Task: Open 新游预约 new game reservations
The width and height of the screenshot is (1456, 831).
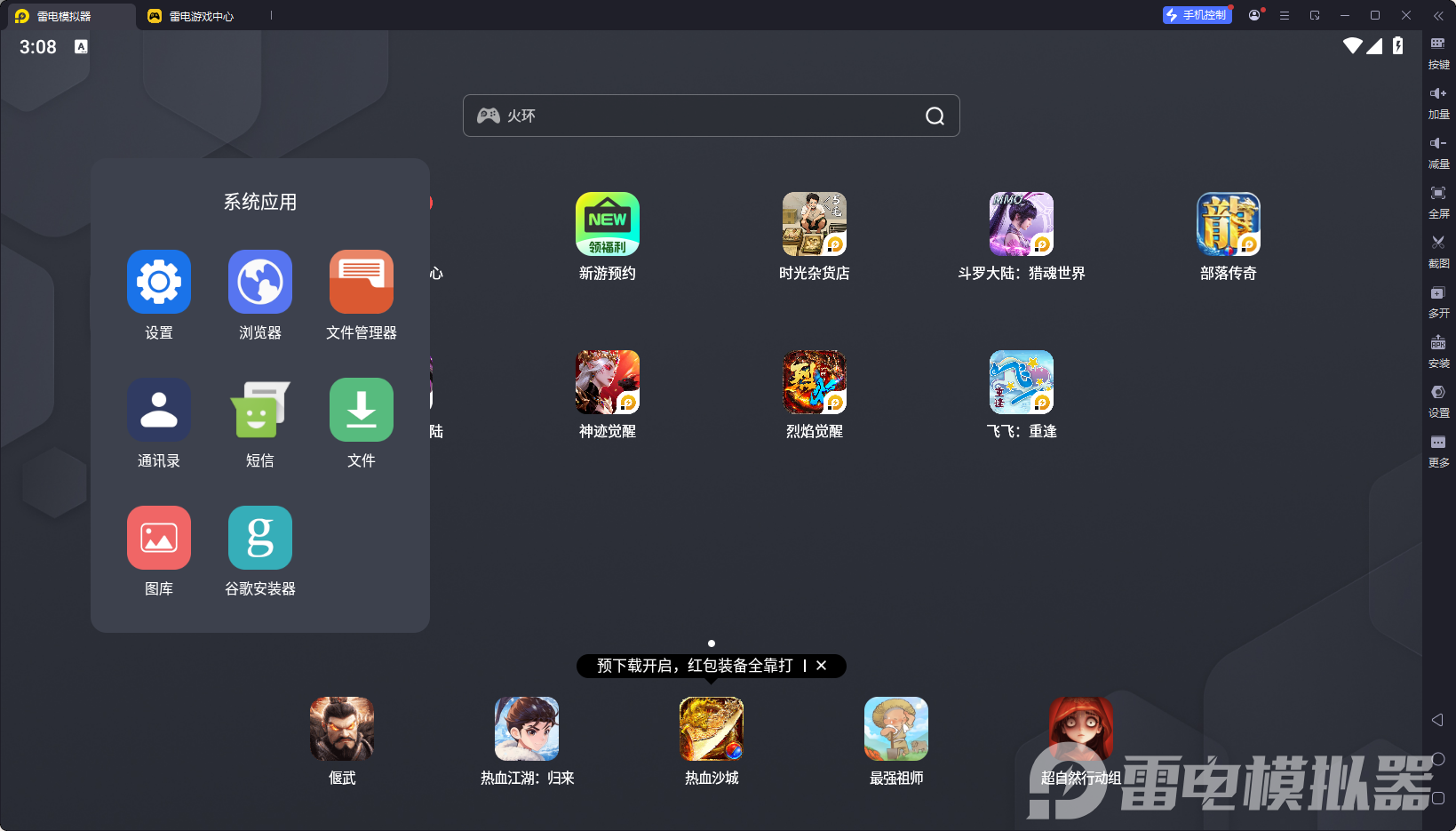Action: (x=608, y=224)
